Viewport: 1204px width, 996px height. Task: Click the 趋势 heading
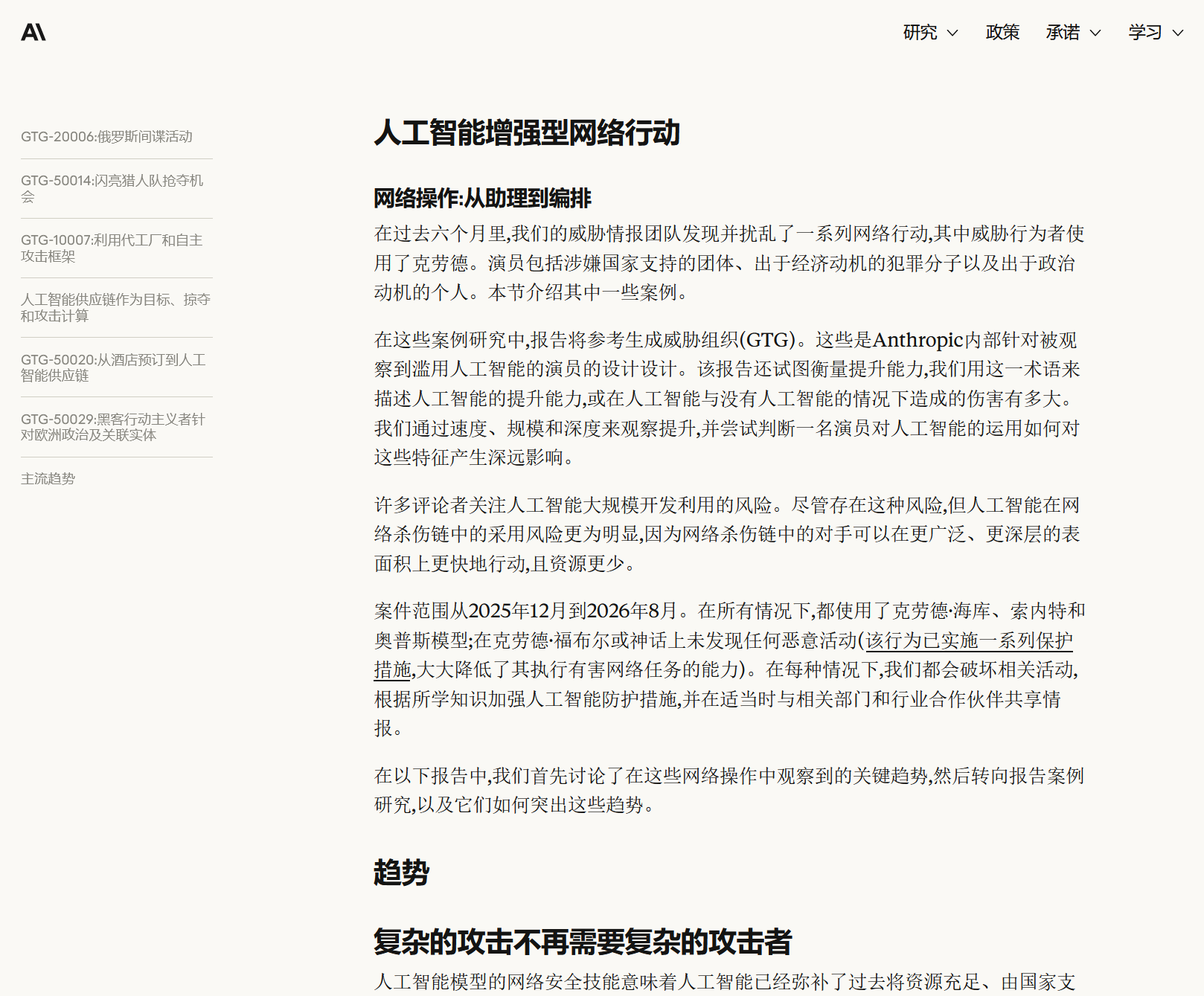click(402, 873)
